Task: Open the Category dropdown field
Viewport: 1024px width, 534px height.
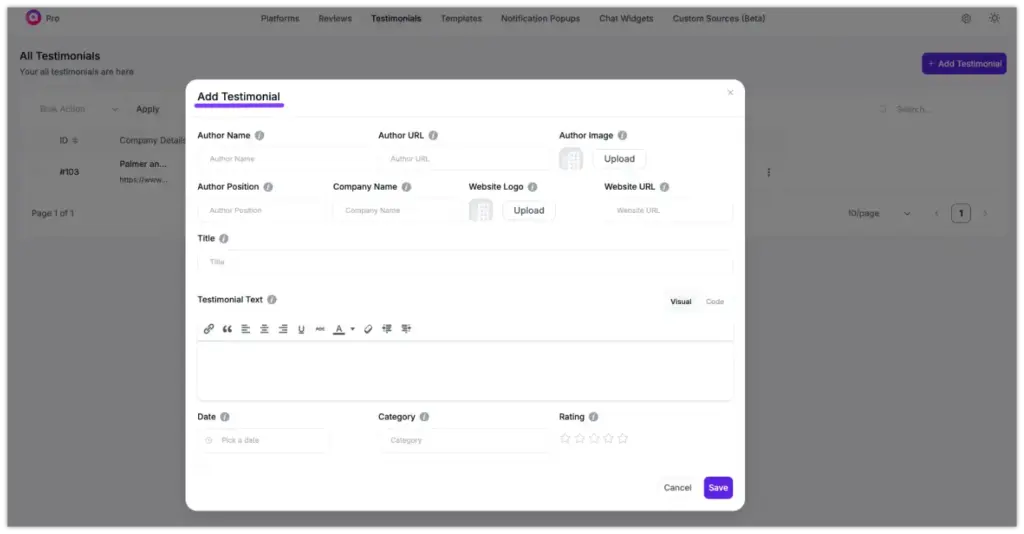Action: point(464,441)
